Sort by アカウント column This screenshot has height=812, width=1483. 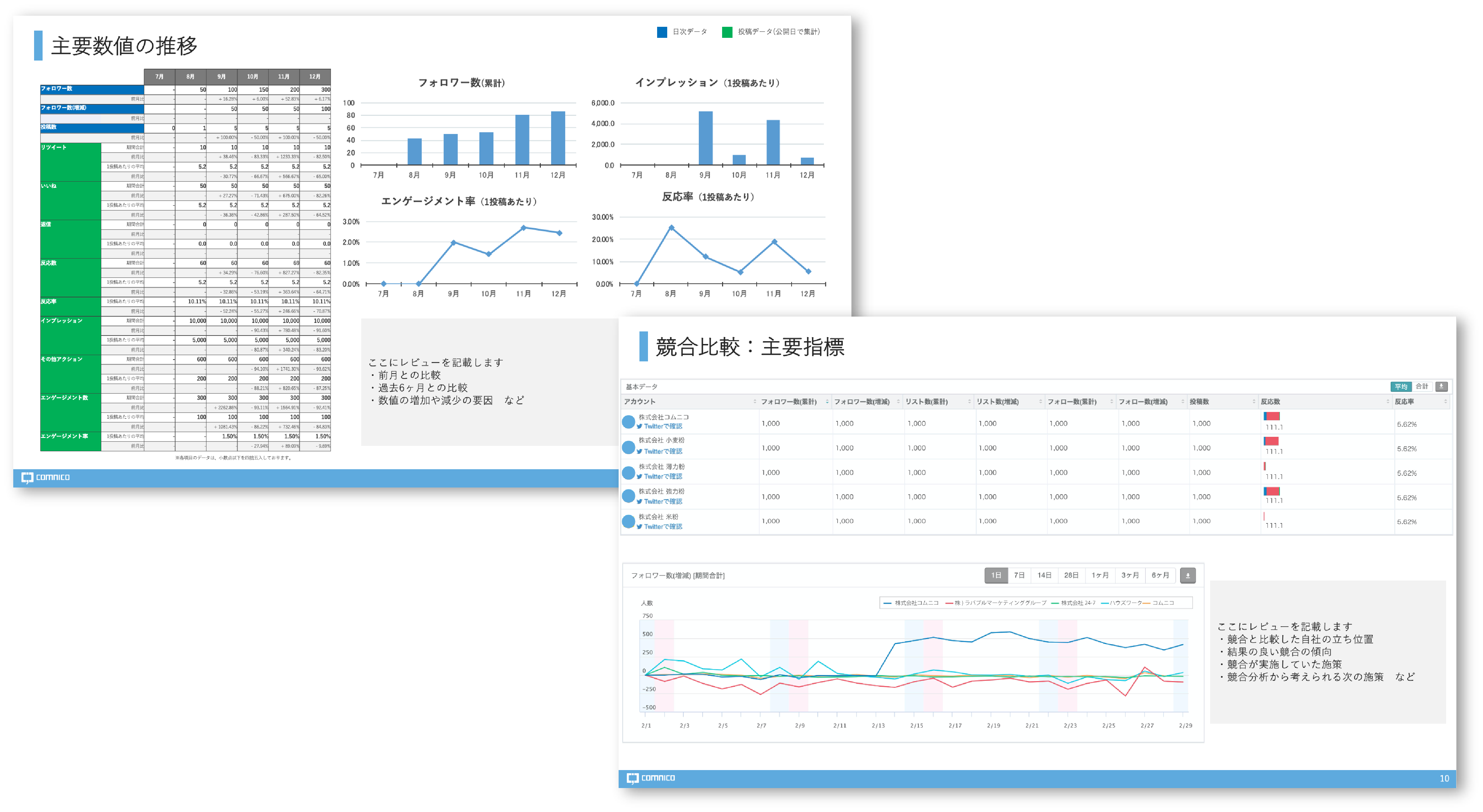(690, 402)
